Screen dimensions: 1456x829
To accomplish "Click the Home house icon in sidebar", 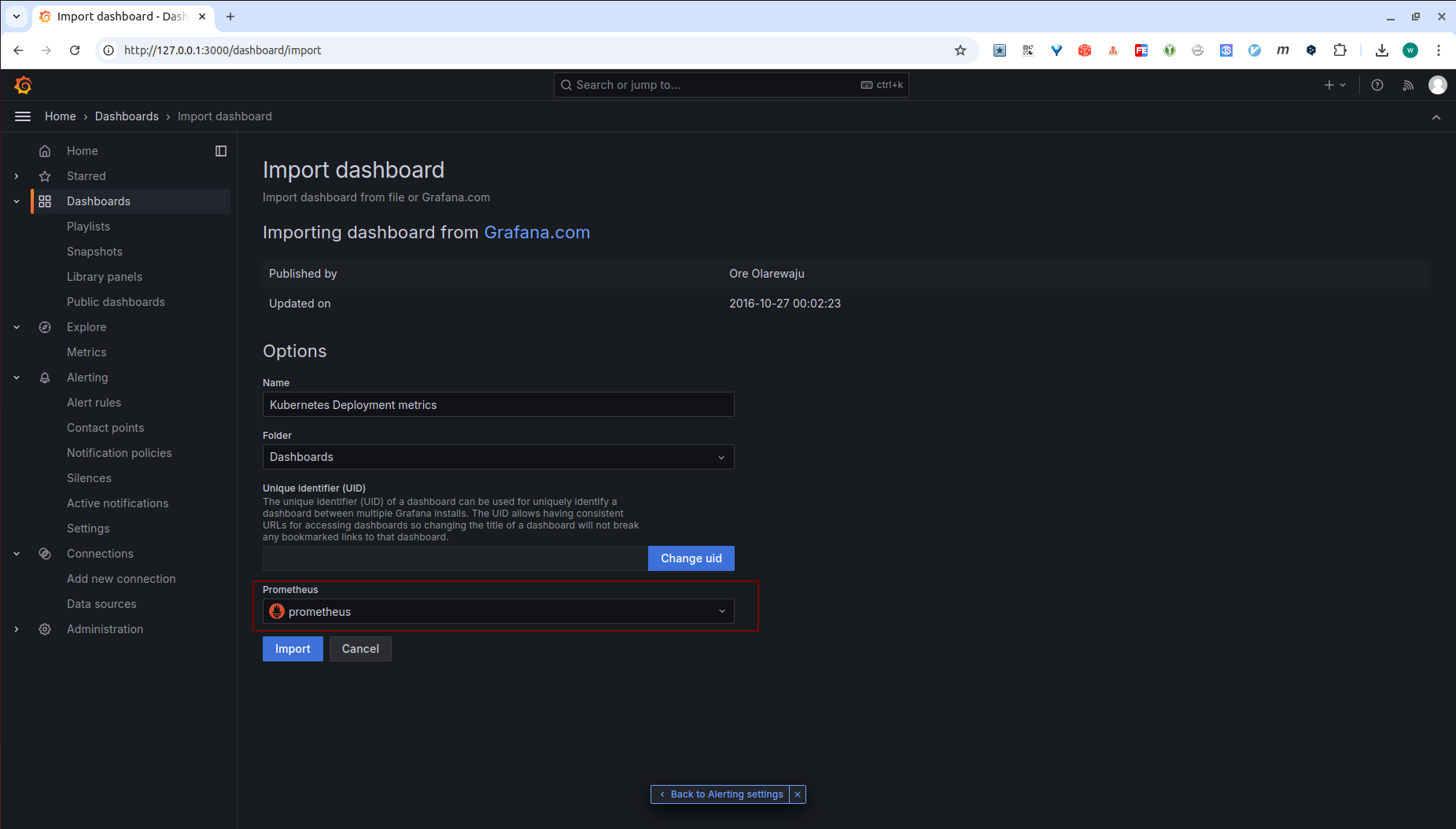I will [x=45, y=151].
